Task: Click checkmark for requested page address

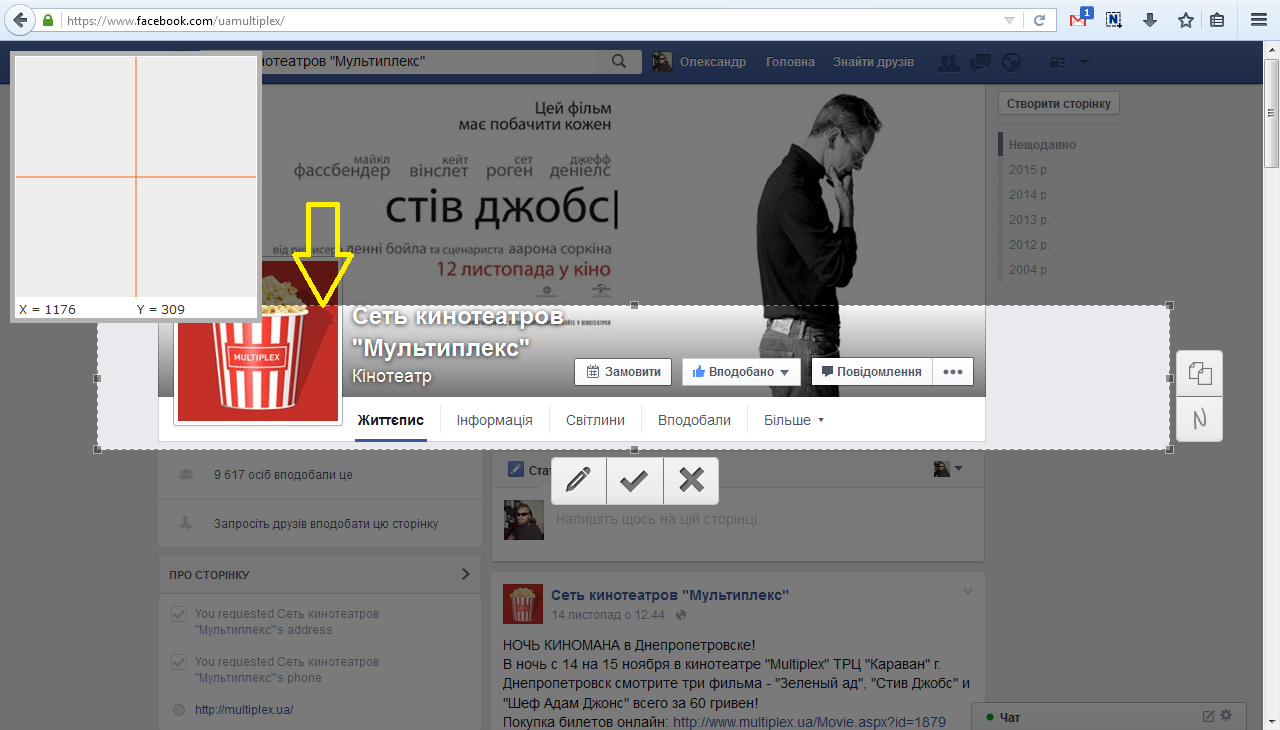Action: (x=179, y=614)
